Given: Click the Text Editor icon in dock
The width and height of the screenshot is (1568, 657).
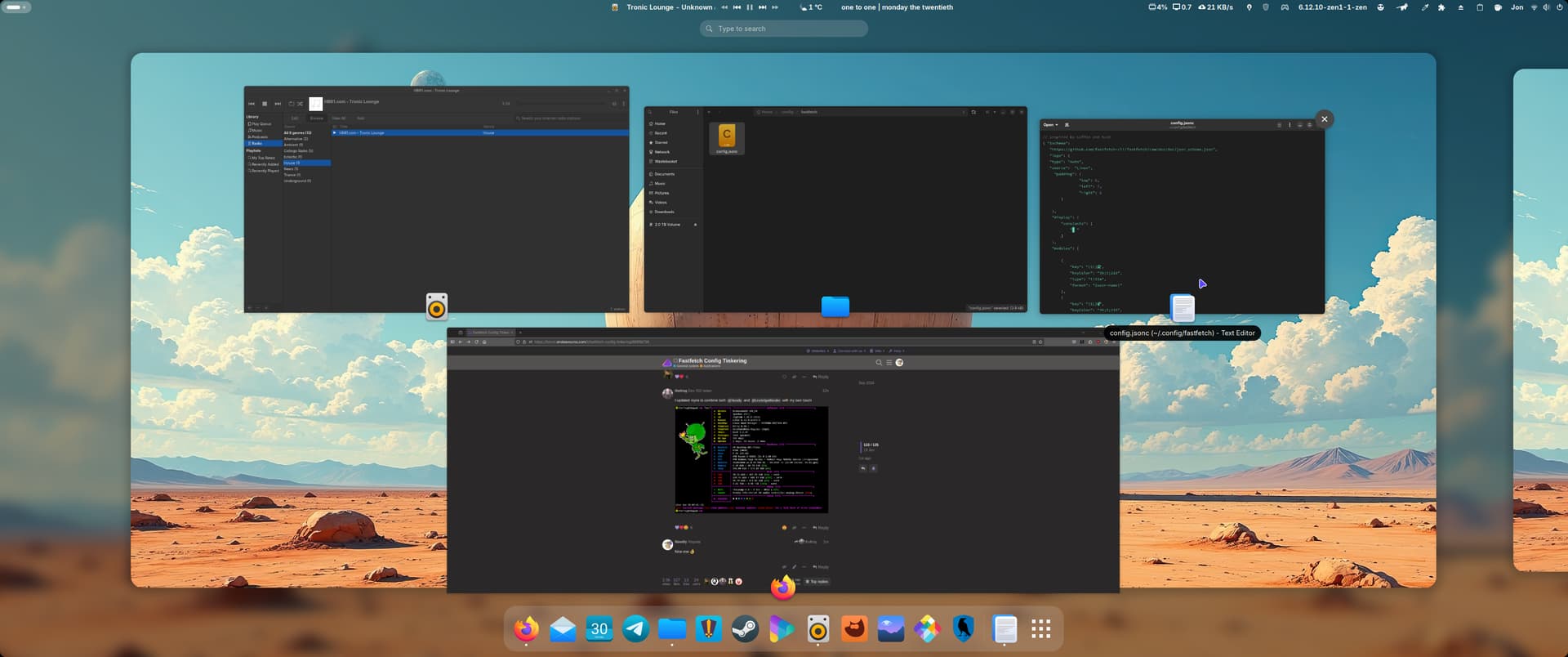Looking at the screenshot, I should tap(1004, 629).
